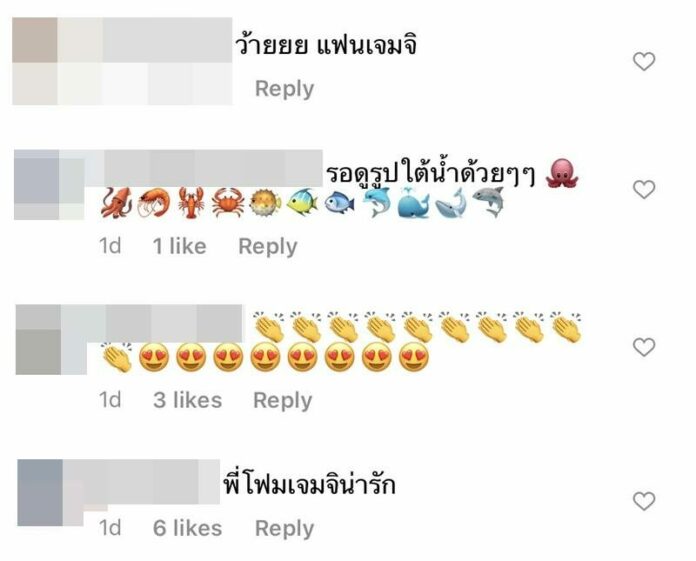Screen dimensions: 696x561
Task: Open the first commenter's blurred profile picture
Action: pos(35,61)
